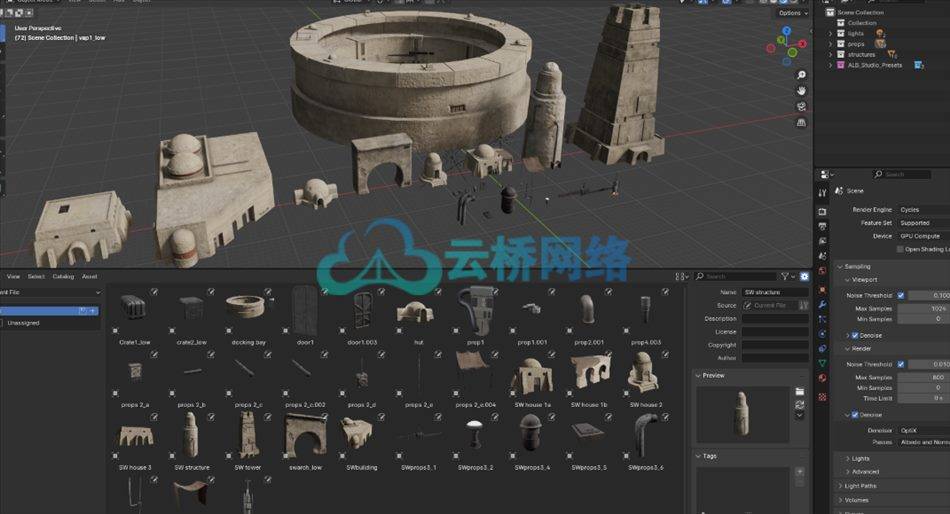
Task: Open asset browser display mode dropdown
Action: [682, 276]
